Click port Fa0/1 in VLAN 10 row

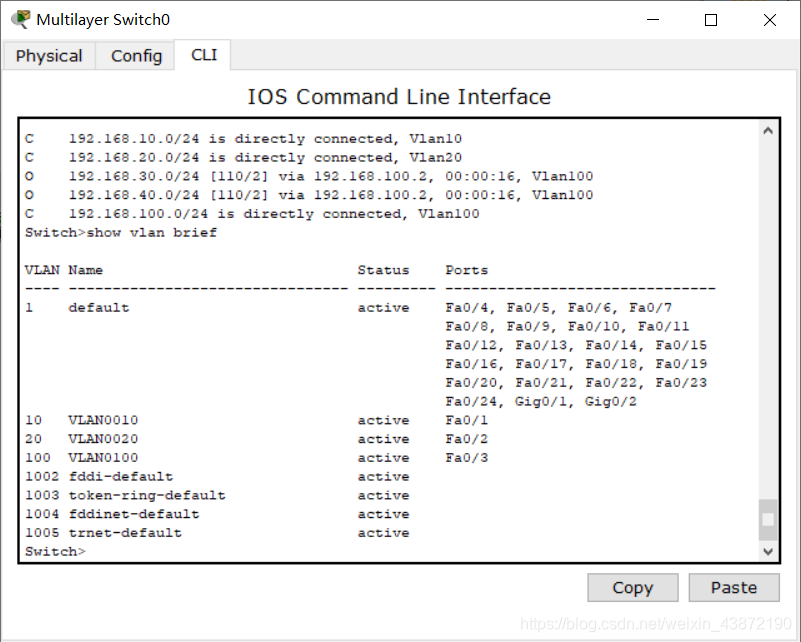(x=466, y=420)
